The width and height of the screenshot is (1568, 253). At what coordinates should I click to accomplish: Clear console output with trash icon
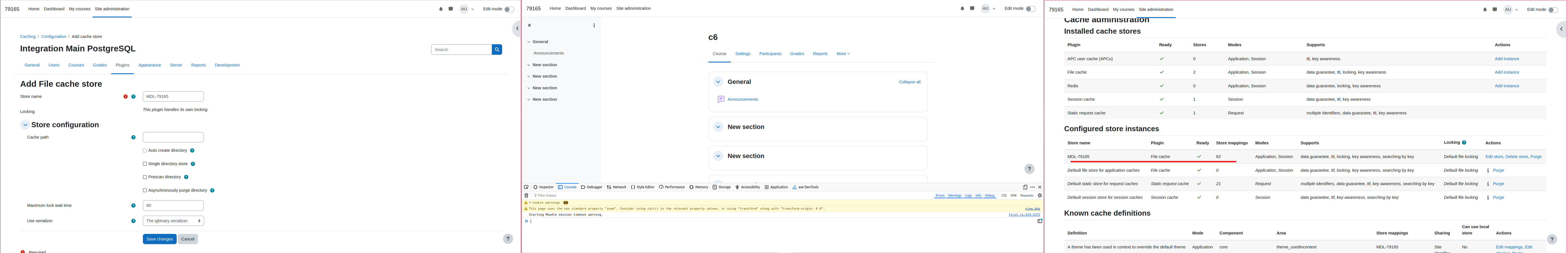pos(526,196)
